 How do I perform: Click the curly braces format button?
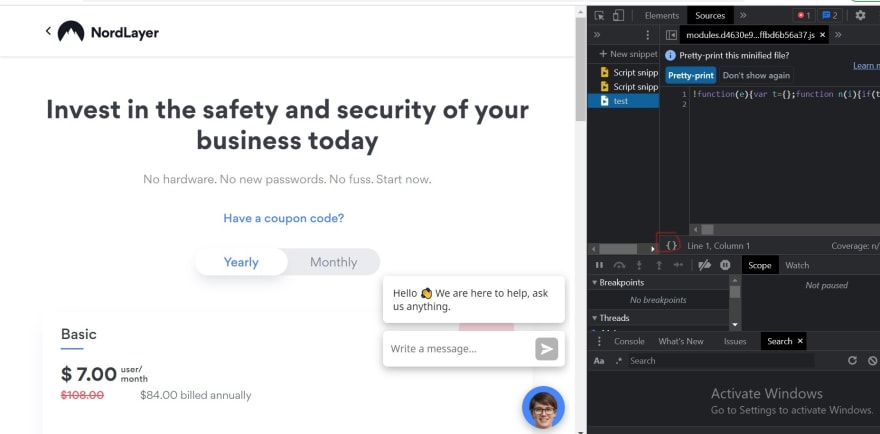[x=671, y=245]
